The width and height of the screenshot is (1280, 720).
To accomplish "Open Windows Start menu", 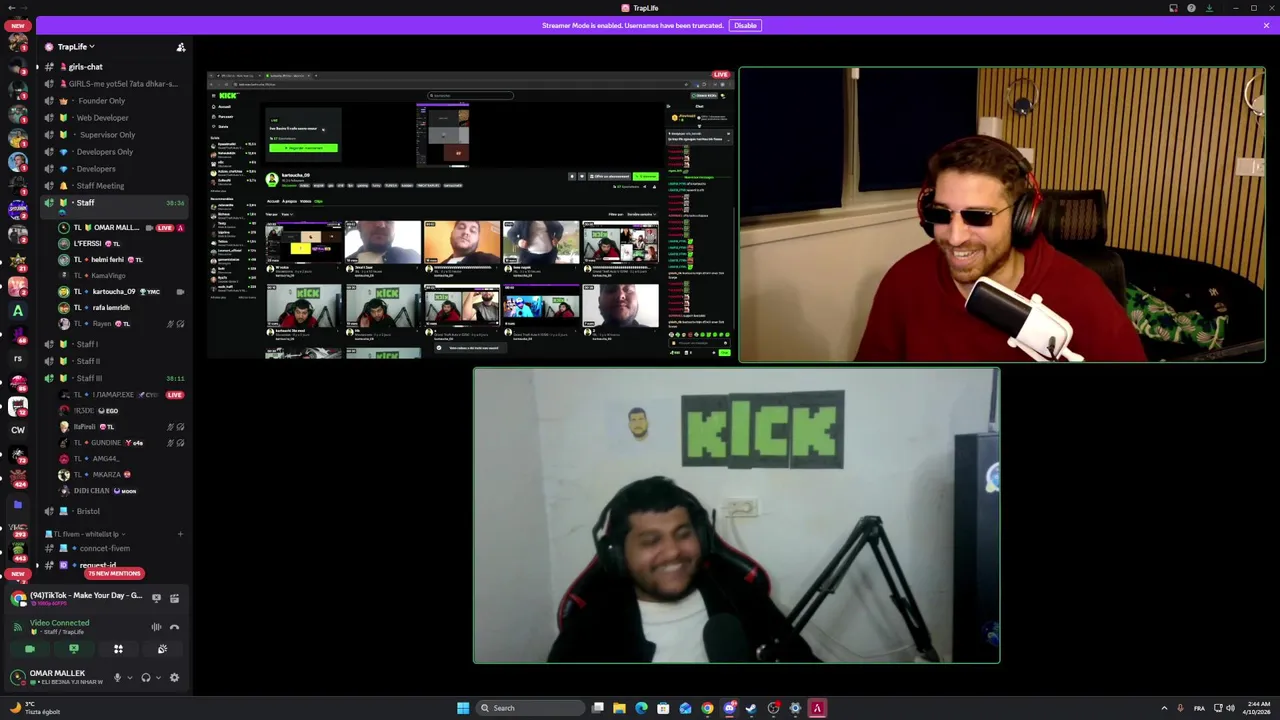I will click(463, 708).
